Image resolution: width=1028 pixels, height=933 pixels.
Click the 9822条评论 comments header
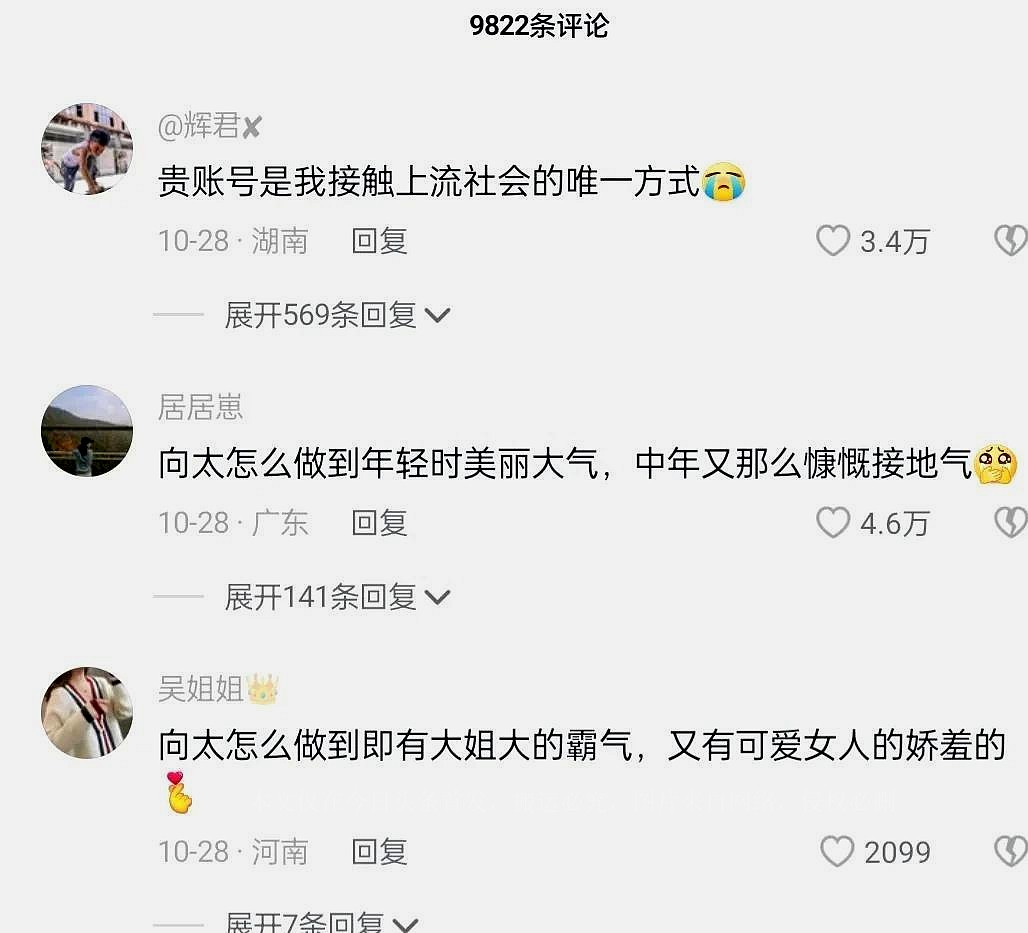point(539,26)
